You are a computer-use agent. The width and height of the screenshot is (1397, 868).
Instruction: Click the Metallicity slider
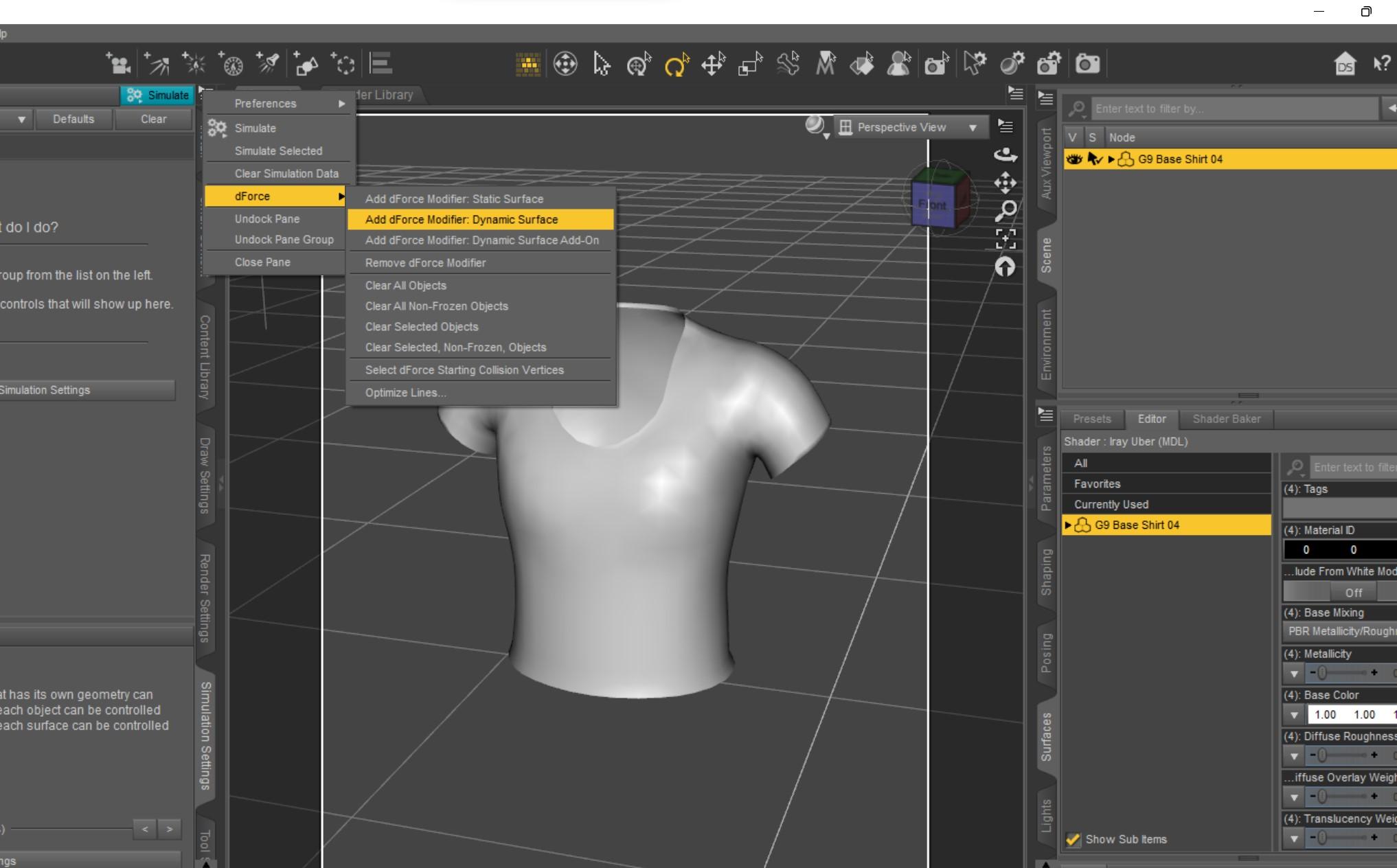pos(1343,673)
